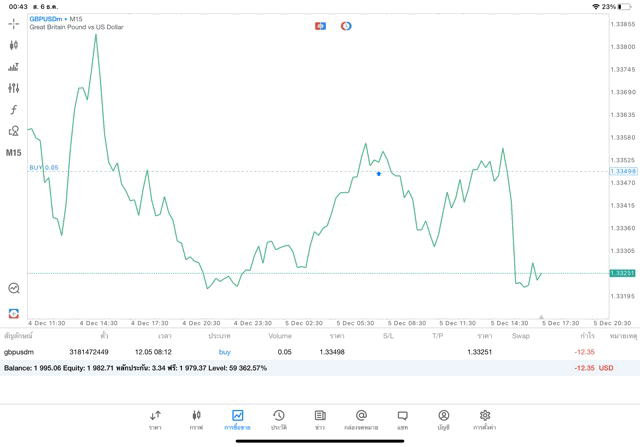This screenshot has width=640, height=447.
Task: Switch to the quotes (ราคา) tab
Action: [x=155, y=419]
